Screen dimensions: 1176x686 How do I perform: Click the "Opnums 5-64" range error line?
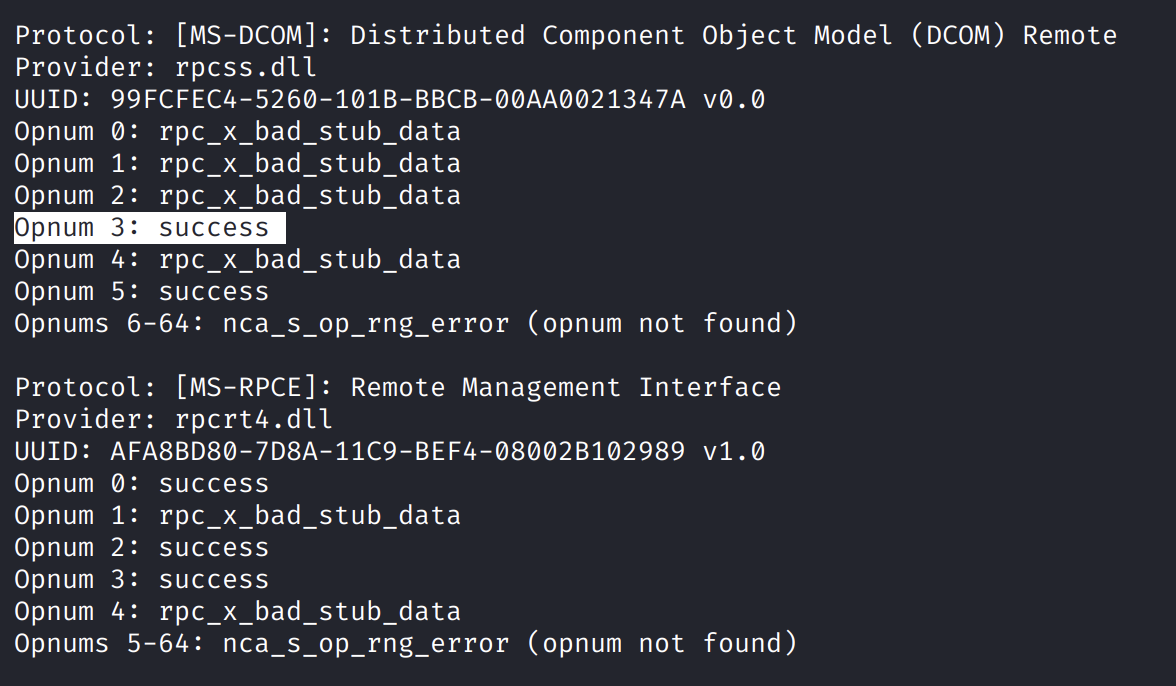pos(405,644)
